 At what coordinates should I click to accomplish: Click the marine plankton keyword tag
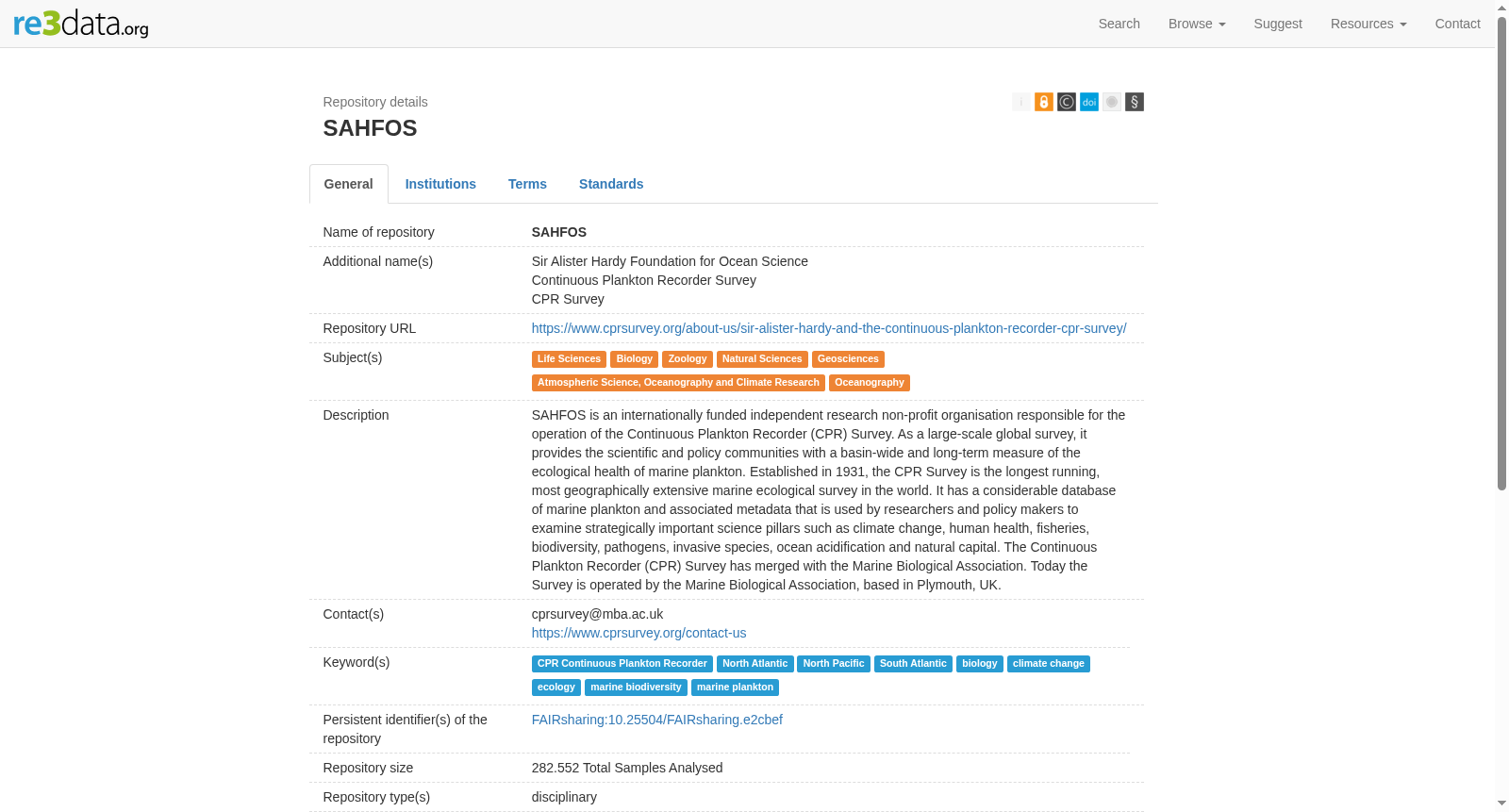735,688
